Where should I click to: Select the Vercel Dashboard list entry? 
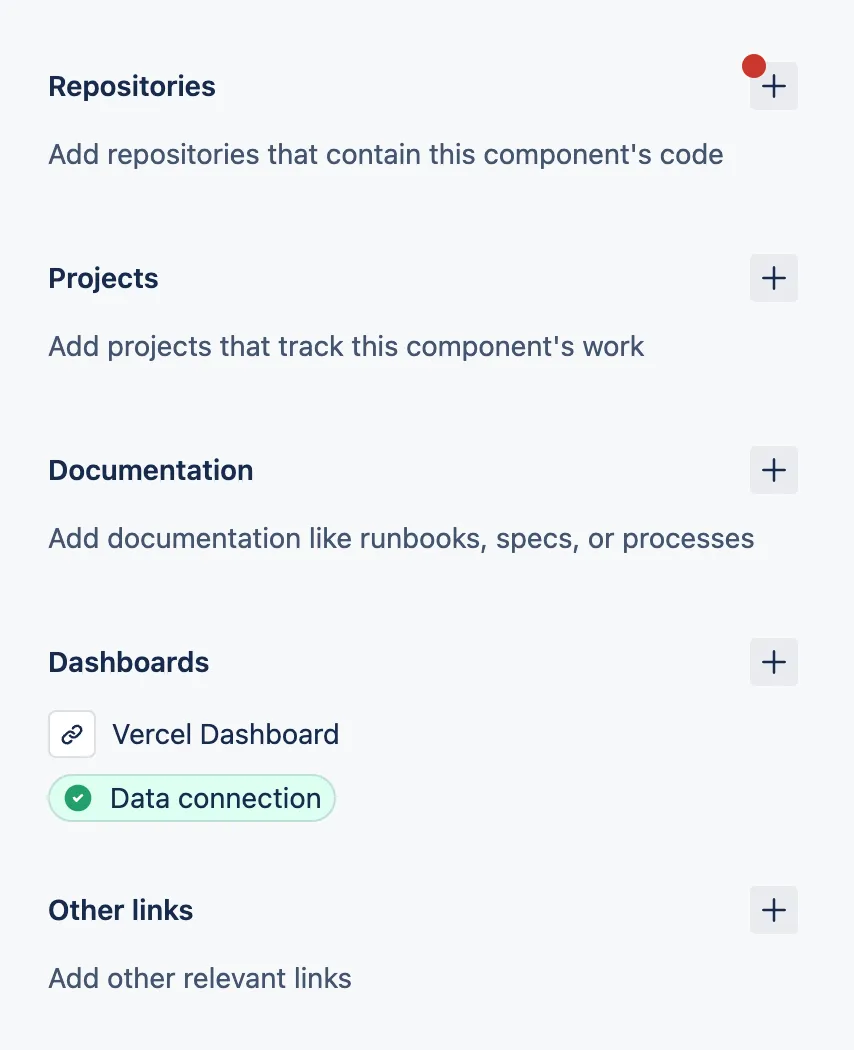click(225, 733)
